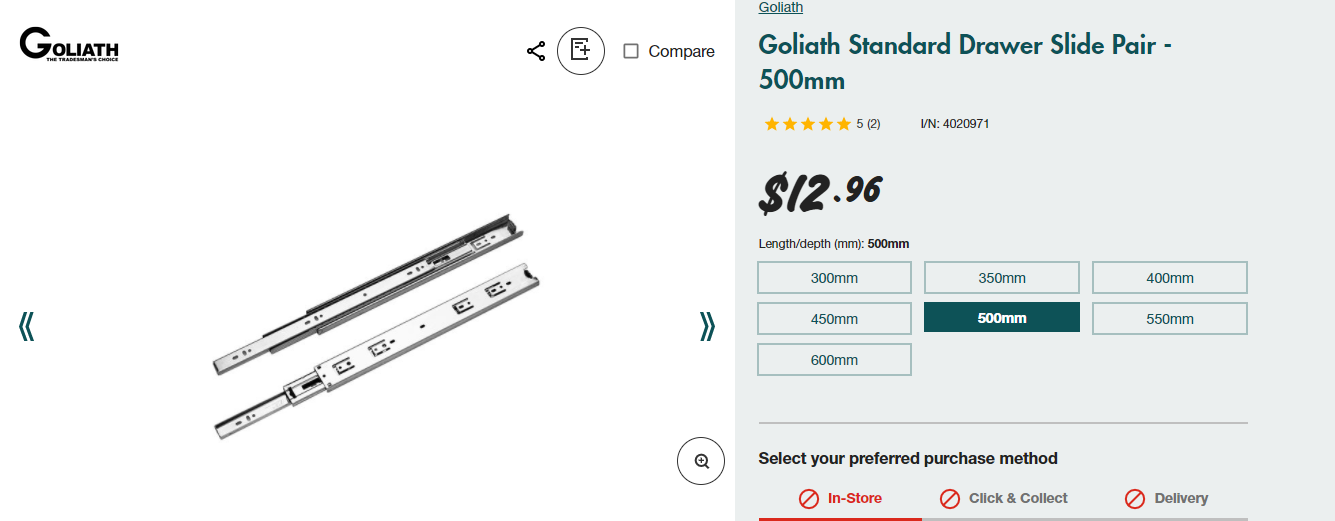The image size is (1335, 521).
Task: Select the 550mm length option
Action: [1169, 319]
